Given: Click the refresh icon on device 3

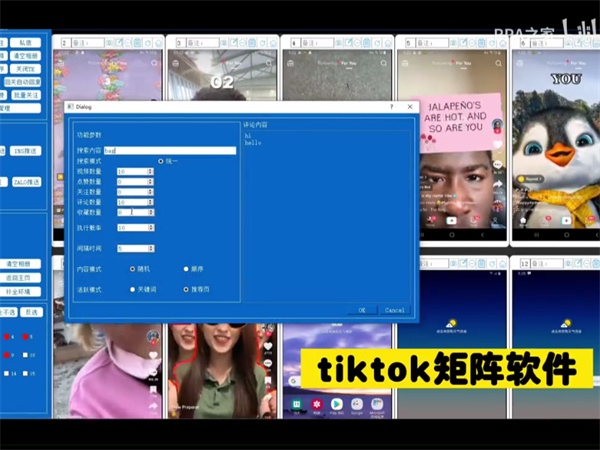Looking at the screenshot, I should 262,42.
